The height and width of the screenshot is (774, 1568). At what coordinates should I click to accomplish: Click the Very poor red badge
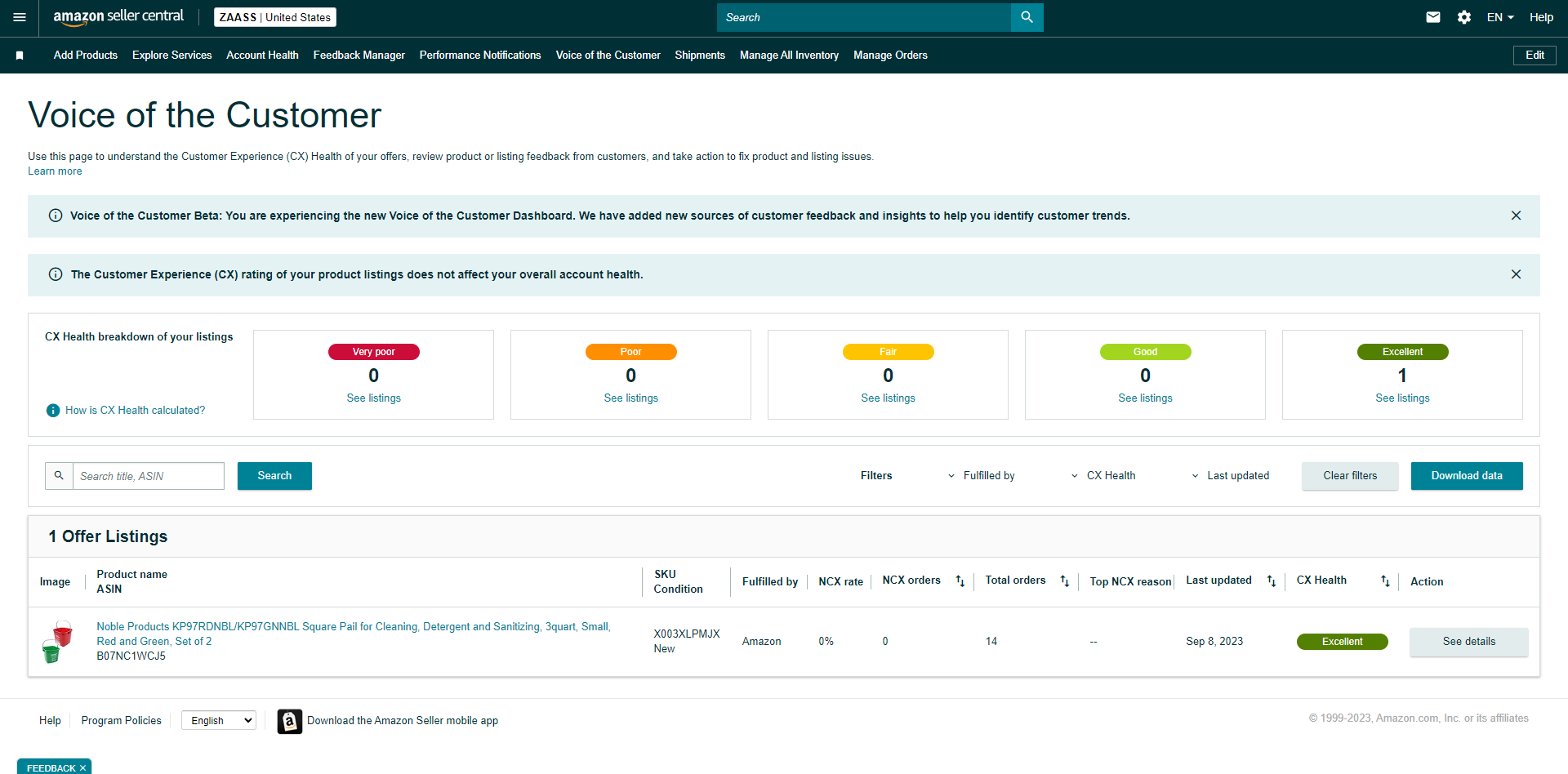coord(374,352)
